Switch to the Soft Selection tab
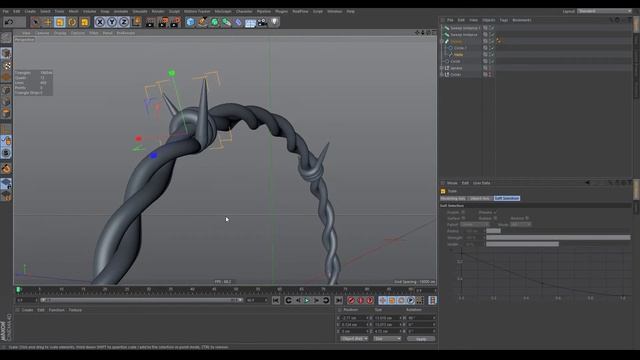 point(507,198)
